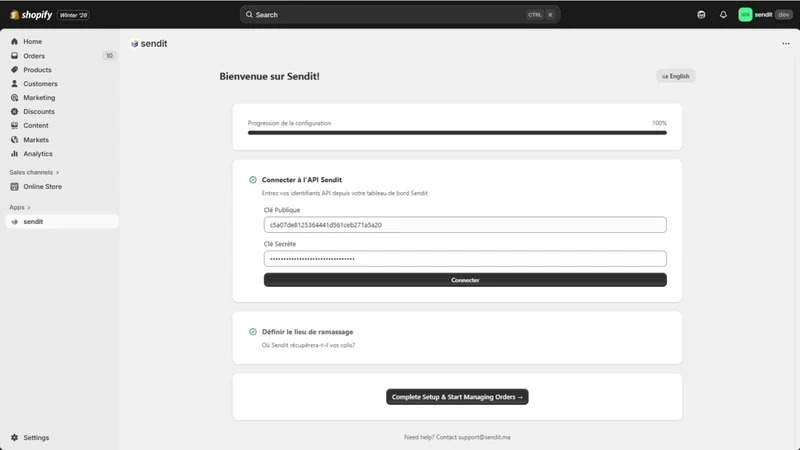This screenshot has height=450, width=800.
Task: Click the configuration progress bar
Action: click(x=457, y=133)
